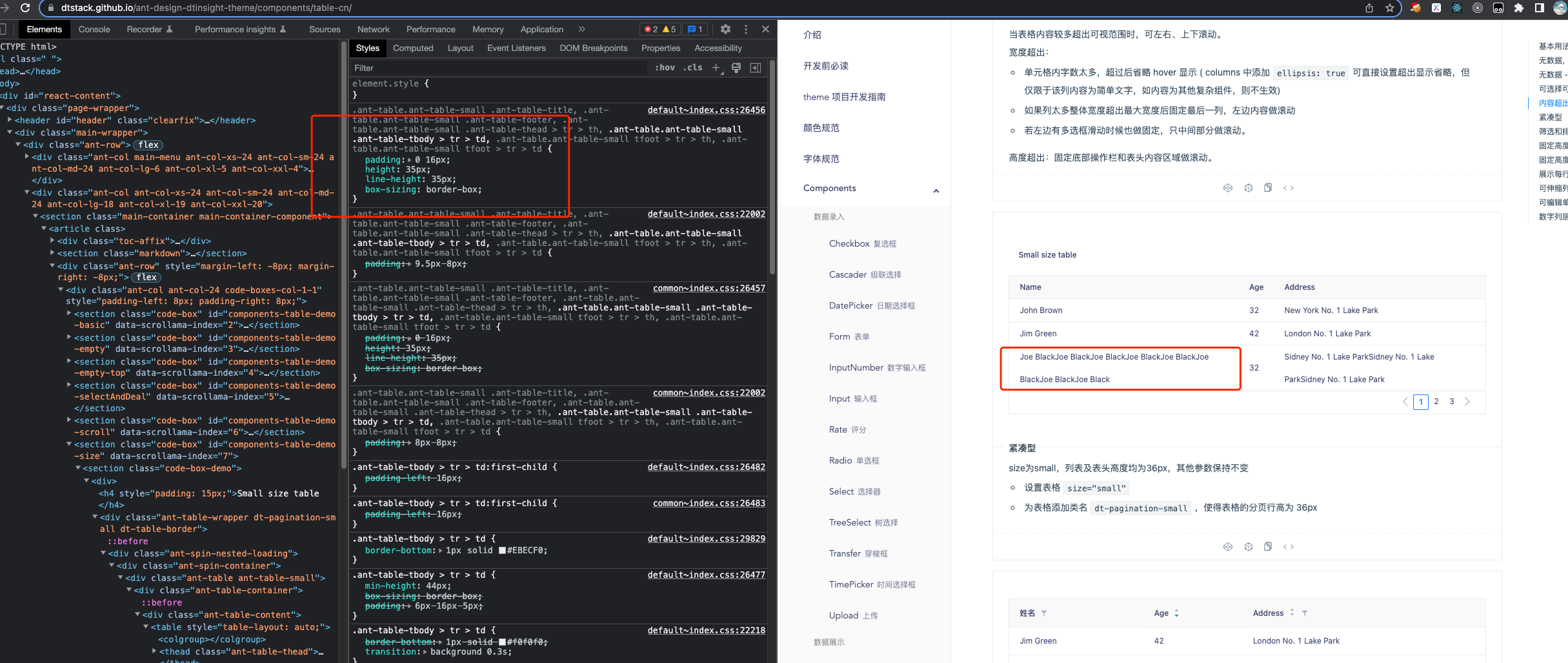Copy the Small size table demo code

pyautogui.click(x=1269, y=546)
